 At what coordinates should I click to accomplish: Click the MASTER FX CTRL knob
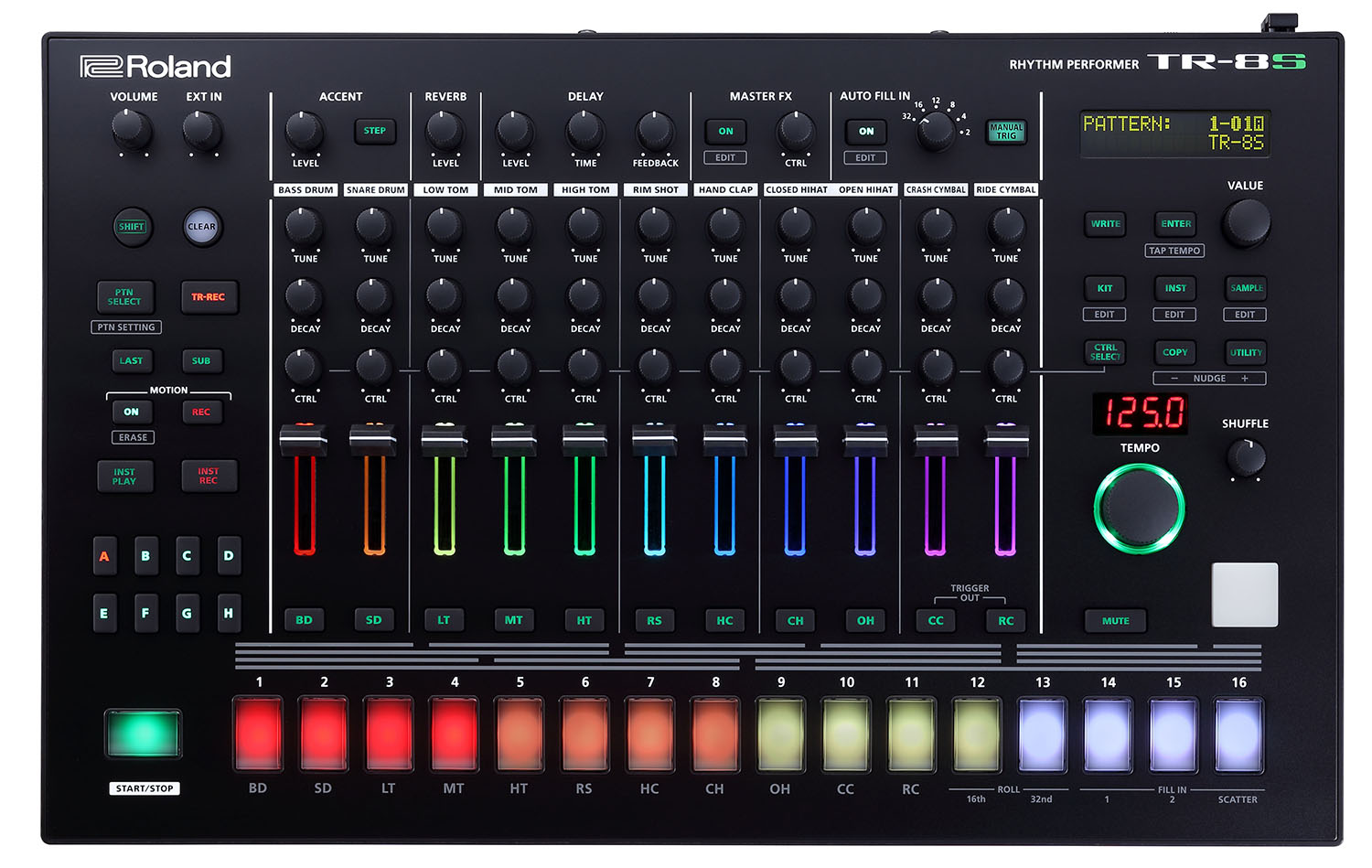796,132
